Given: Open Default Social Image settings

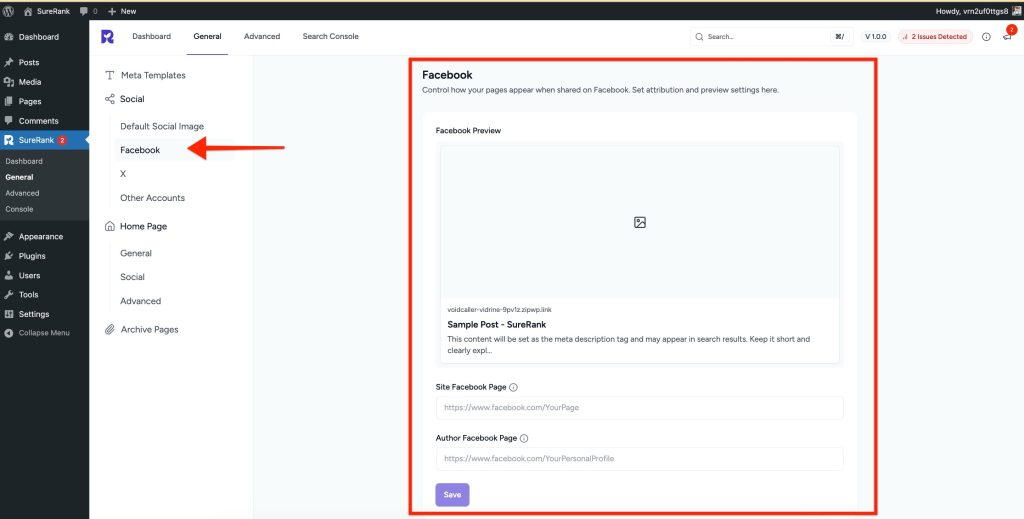Looking at the screenshot, I should point(162,127).
